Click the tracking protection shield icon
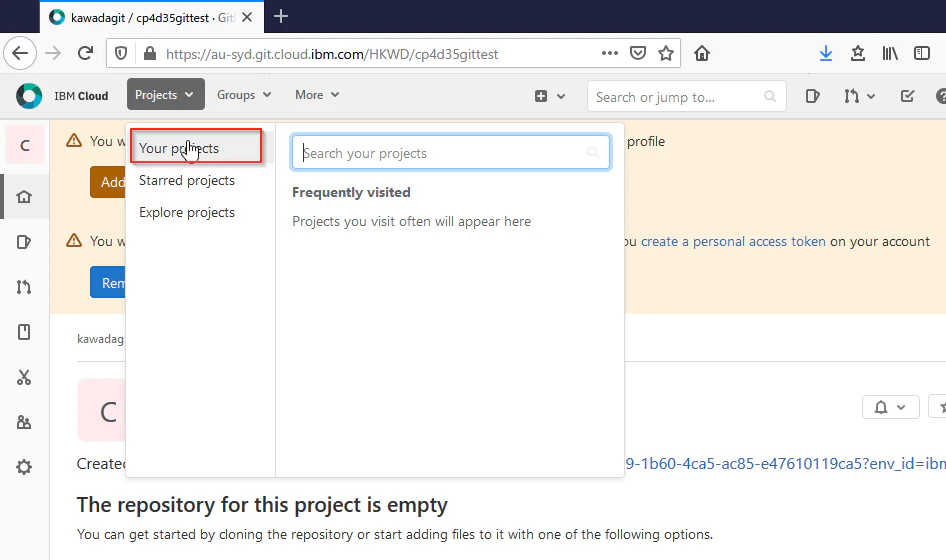 [x=121, y=54]
